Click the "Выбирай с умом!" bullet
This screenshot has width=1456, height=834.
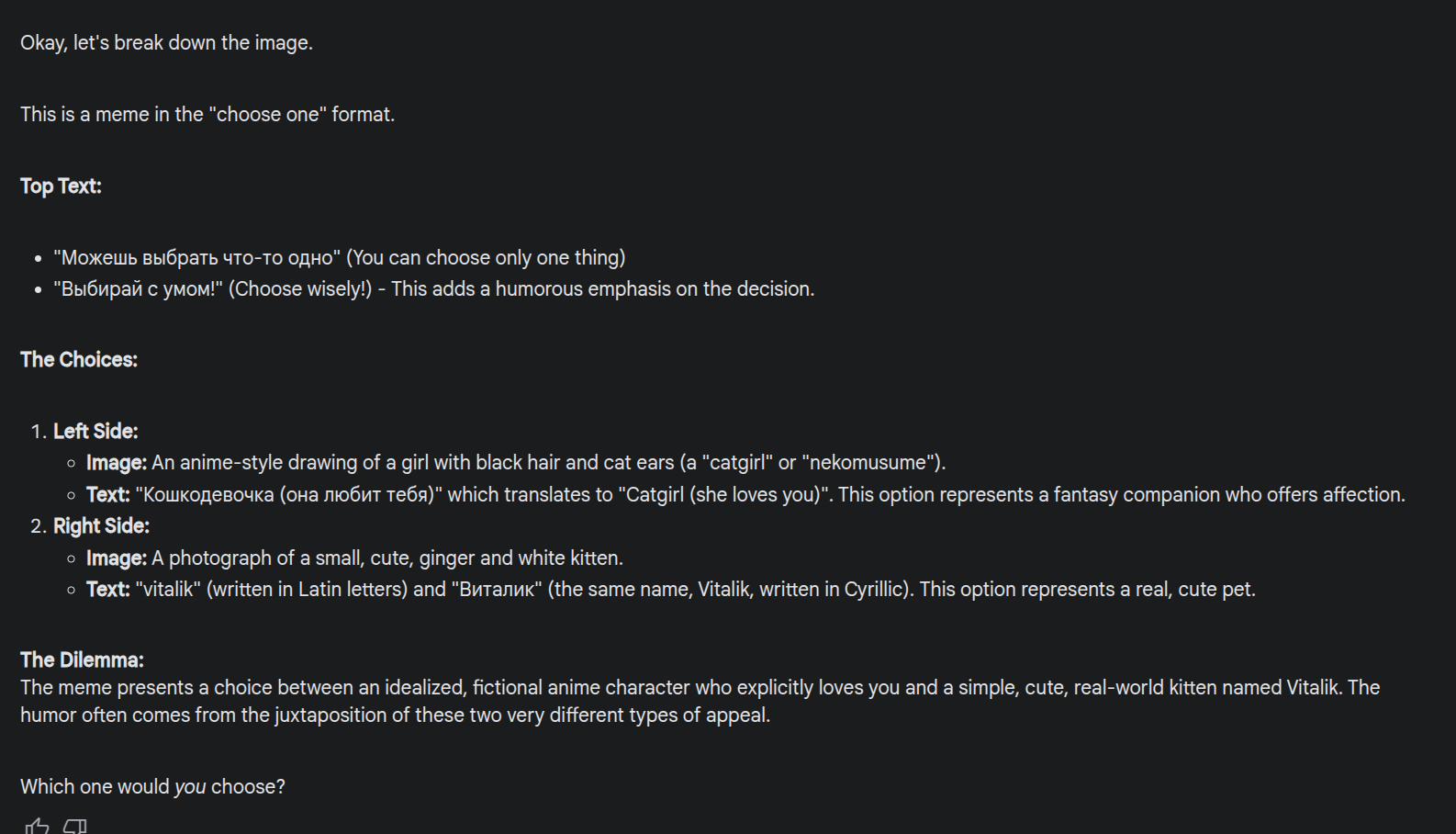tap(433, 289)
